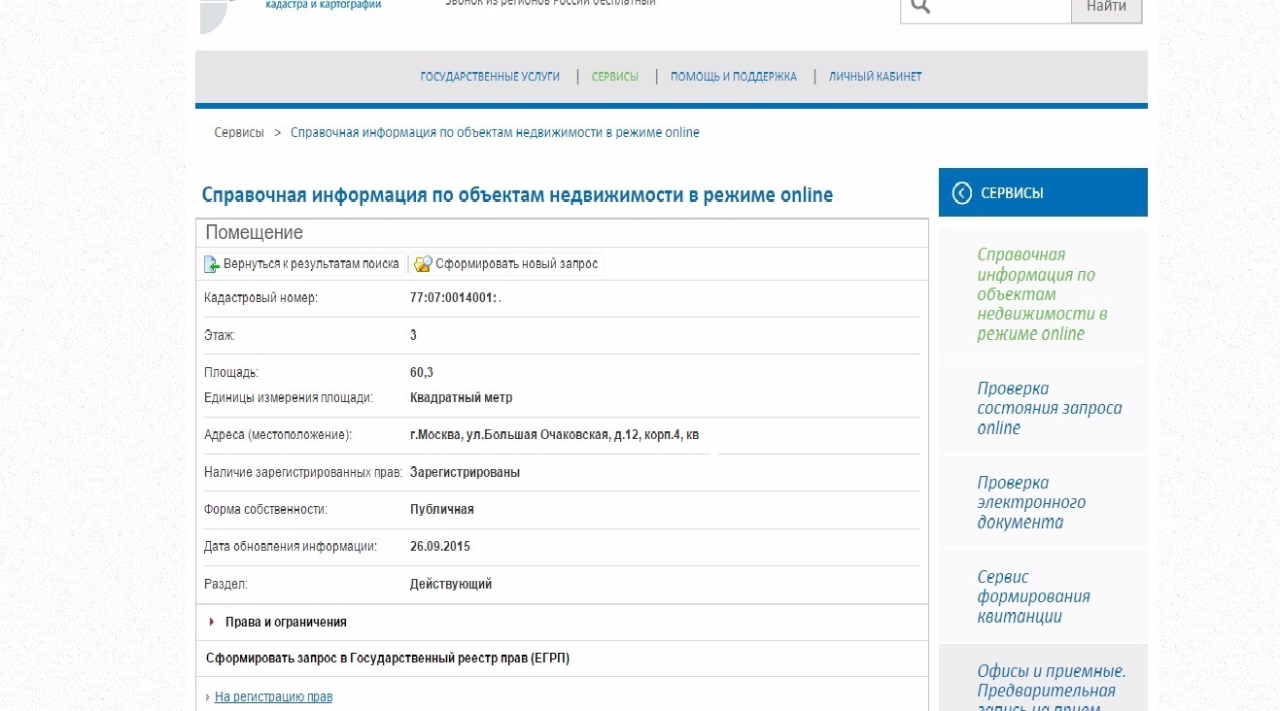Select the СЕРВИСЫ menu item
The width and height of the screenshot is (1280, 711).
point(614,77)
